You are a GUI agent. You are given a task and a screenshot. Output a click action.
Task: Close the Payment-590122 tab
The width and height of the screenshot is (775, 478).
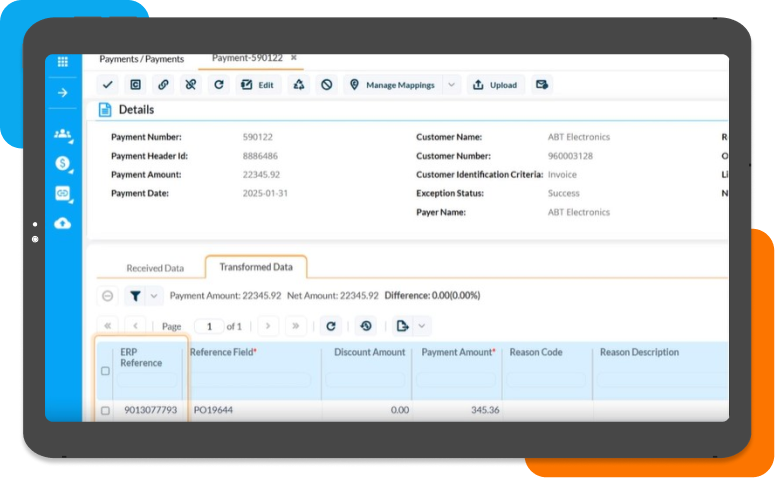pos(294,58)
